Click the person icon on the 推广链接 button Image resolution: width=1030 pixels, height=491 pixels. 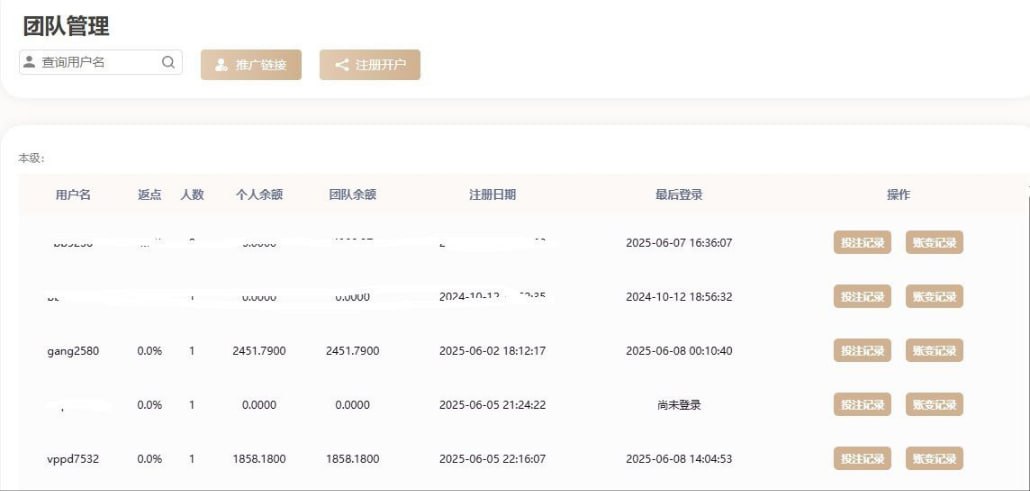coord(221,65)
